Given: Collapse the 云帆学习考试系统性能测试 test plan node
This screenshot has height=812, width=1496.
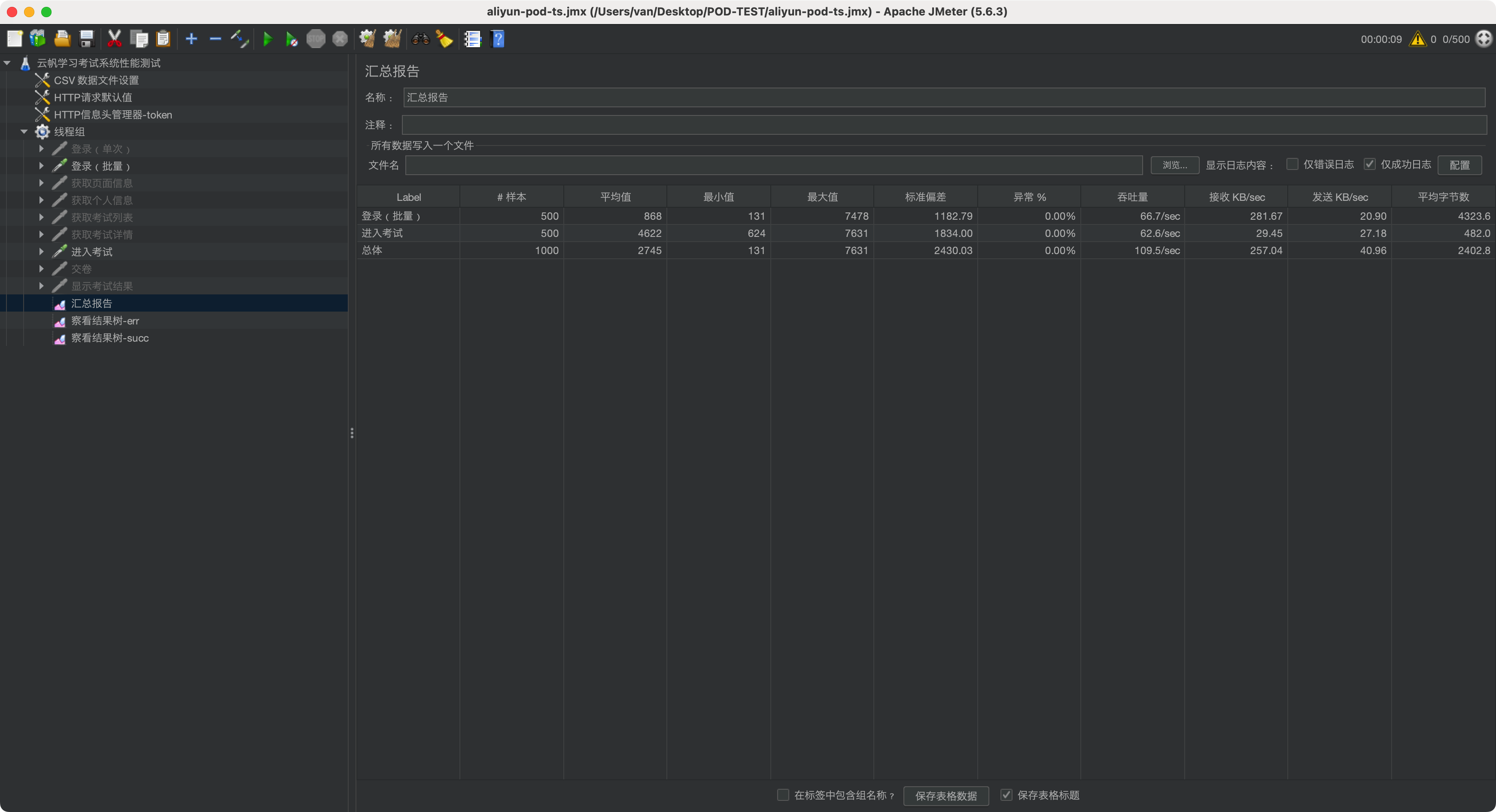Looking at the screenshot, I should click(7, 63).
